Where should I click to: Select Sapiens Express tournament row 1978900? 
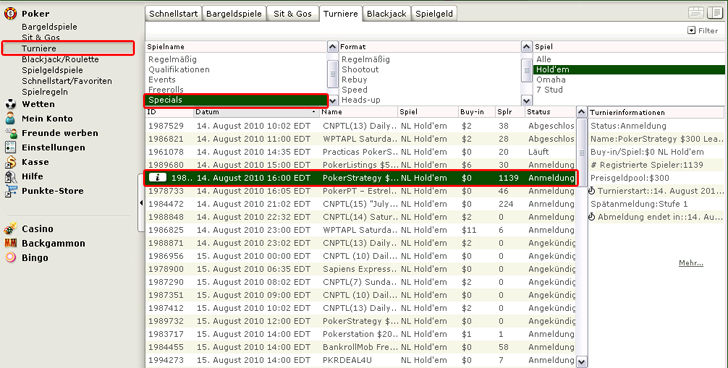pos(360,269)
